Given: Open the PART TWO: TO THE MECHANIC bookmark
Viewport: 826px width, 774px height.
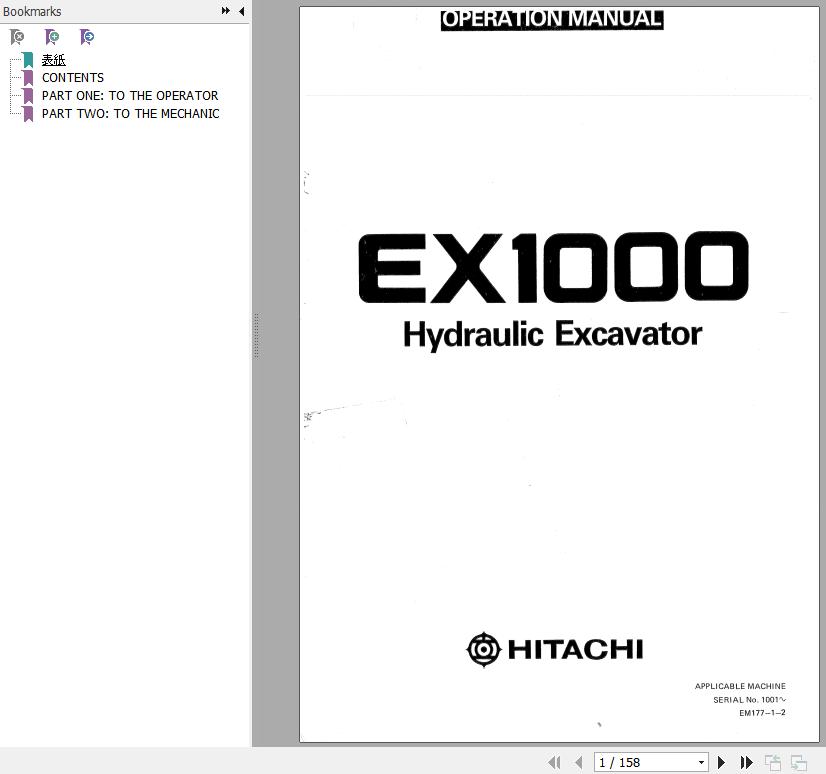Looking at the screenshot, I should point(130,114).
